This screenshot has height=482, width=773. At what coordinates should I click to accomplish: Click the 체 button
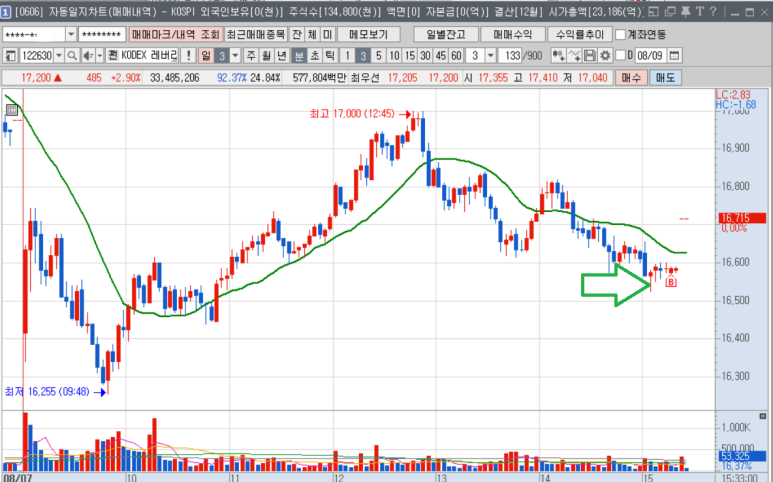coord(312,34)
